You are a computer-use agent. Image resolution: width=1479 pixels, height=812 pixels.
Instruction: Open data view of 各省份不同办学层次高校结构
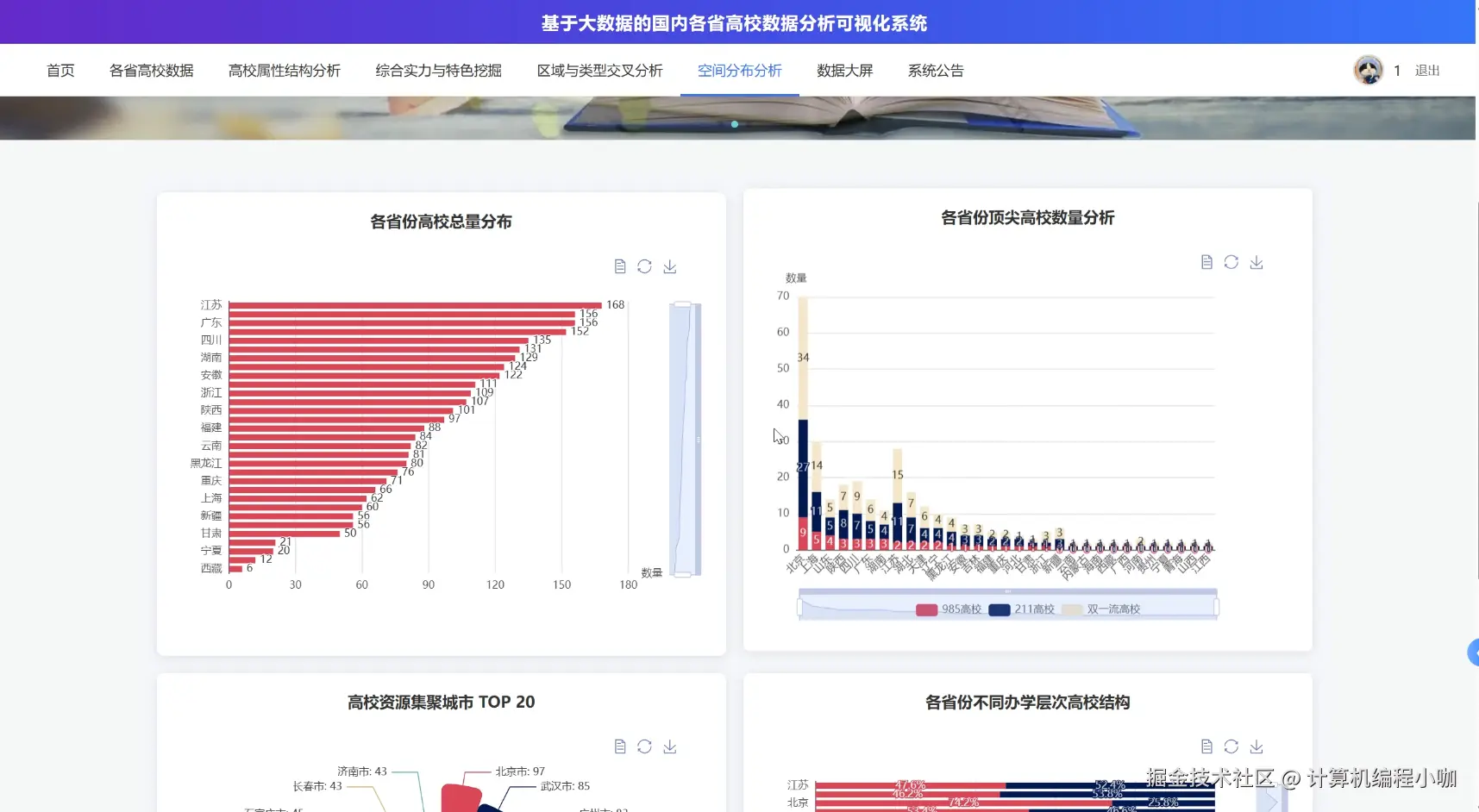(1206, 746)
